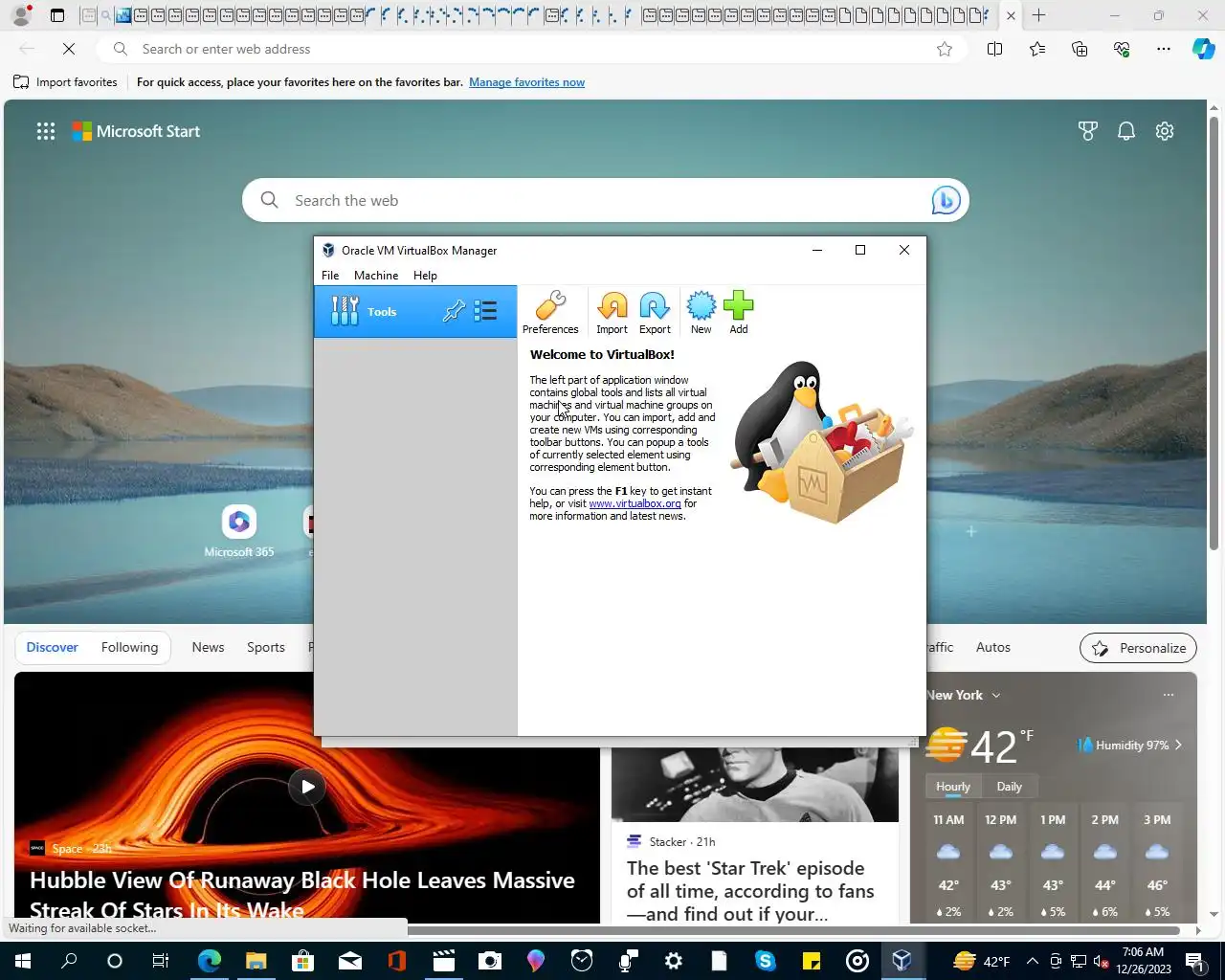Open Browser essentials heart icon
The image size is (1225, 980).
click(1122, 49)
